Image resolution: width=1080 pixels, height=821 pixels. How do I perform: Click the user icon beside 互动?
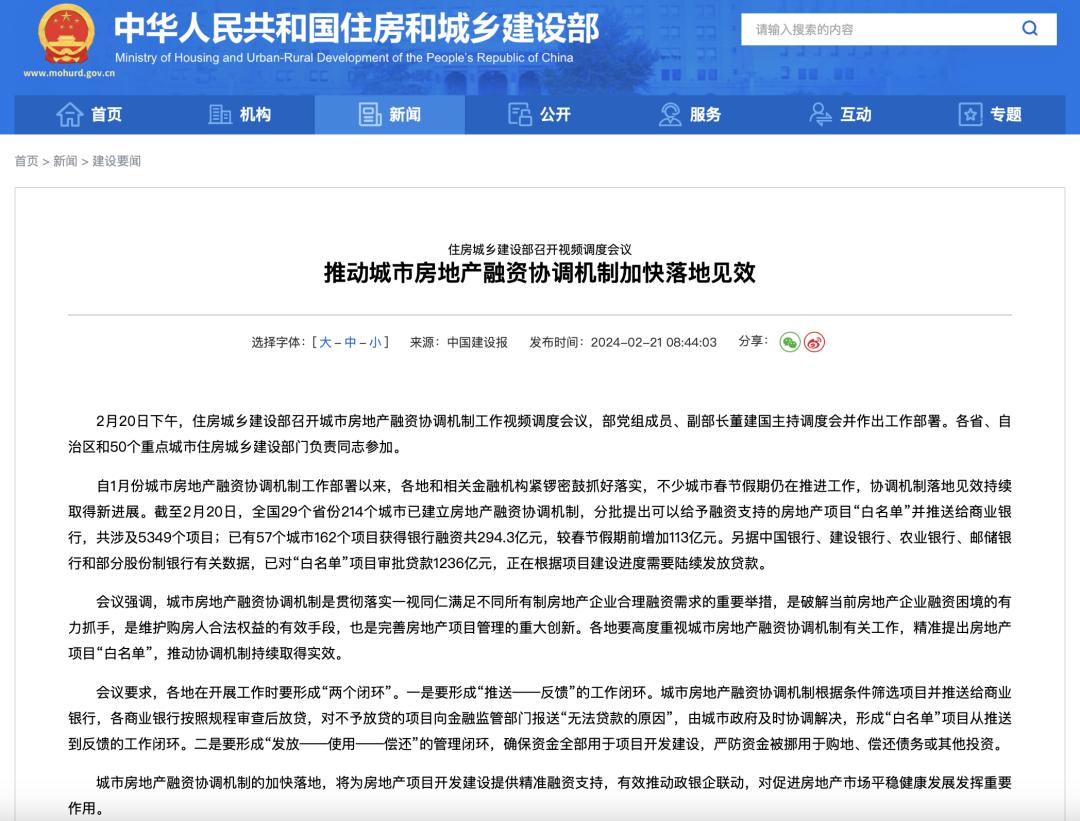click(x=820, y=114)
